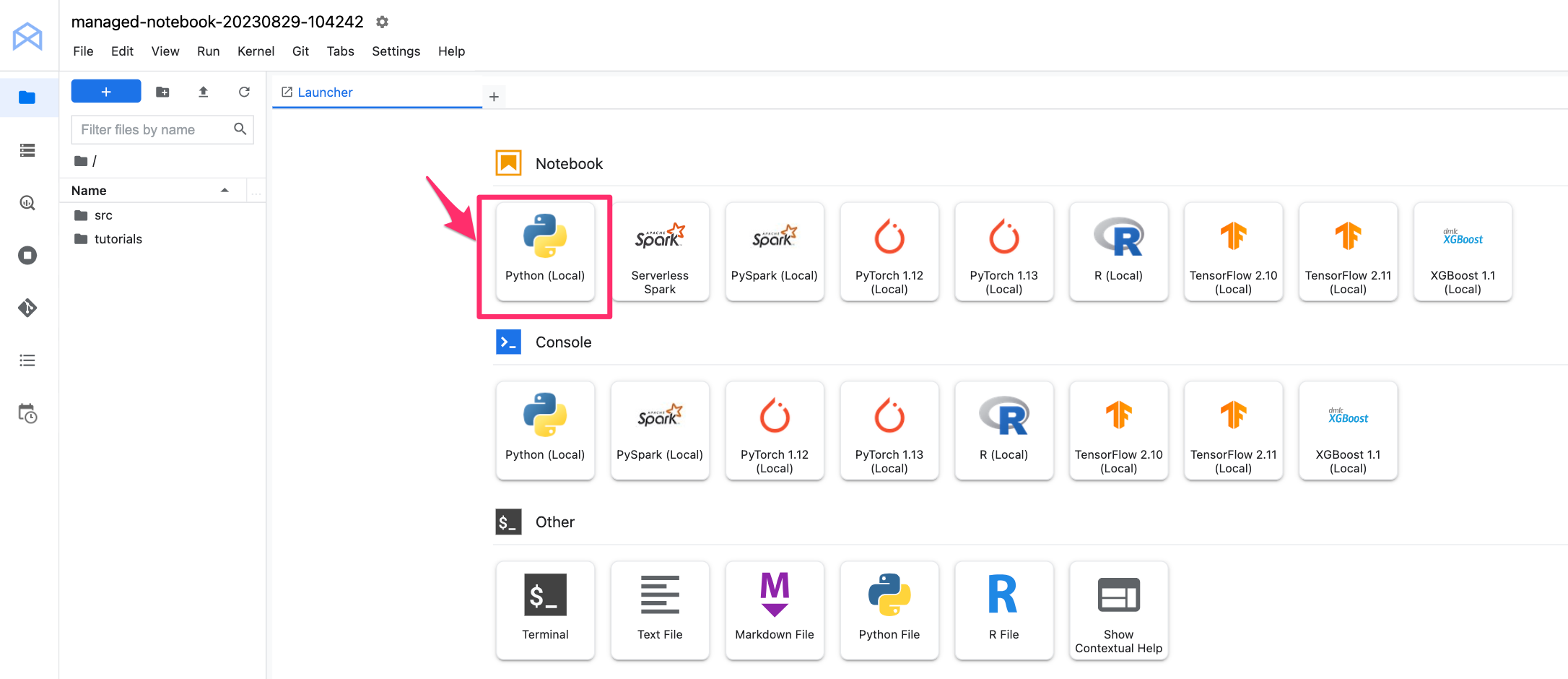This screenshot has width=1568, height=679.
Task: Refresh the file browser listing
Action: coord(245,92)
